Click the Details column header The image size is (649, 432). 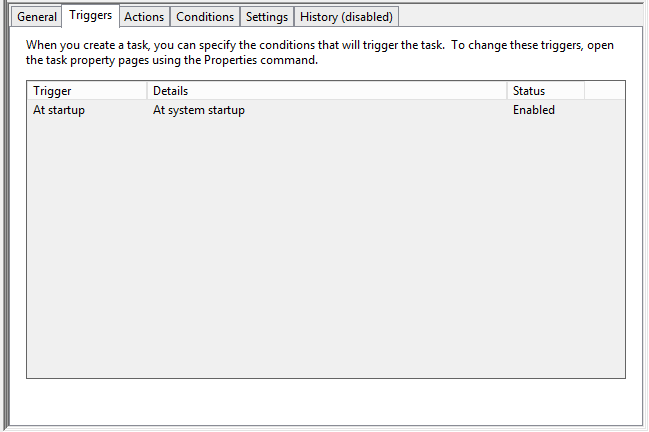point(326,91)
